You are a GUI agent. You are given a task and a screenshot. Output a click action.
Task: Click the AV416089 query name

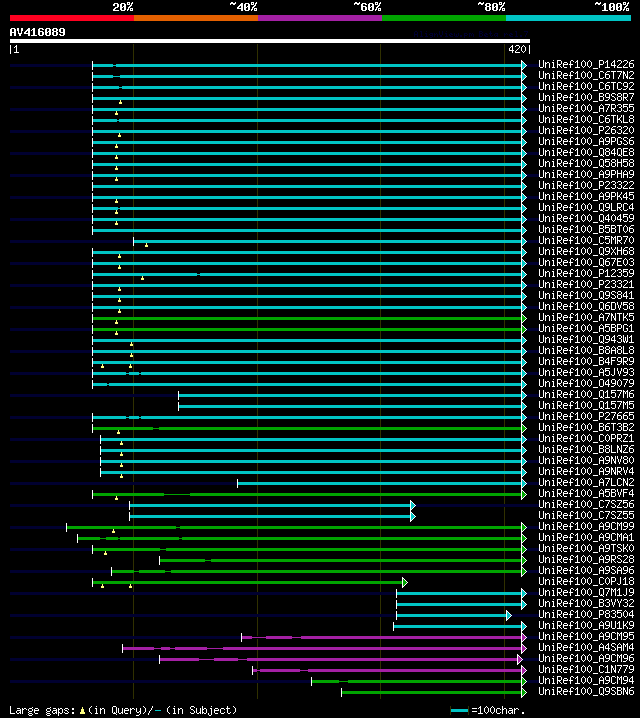pyautogui.click(x=38, y=32)
